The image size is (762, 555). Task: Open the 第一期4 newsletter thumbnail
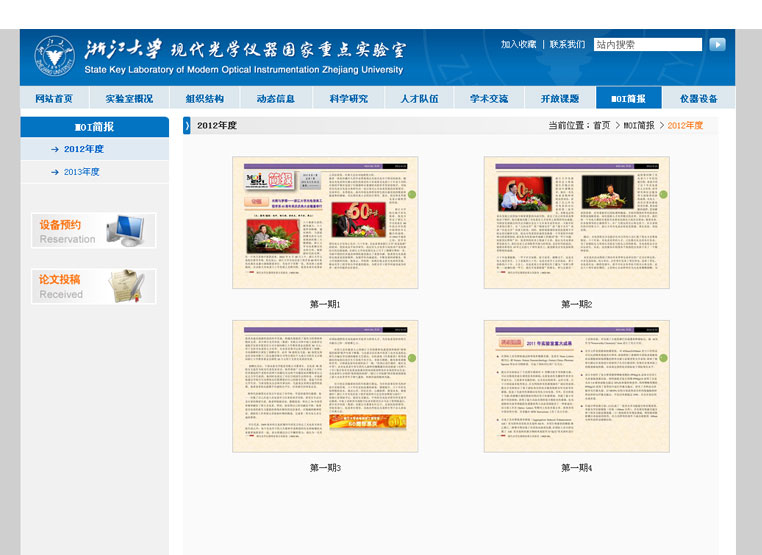[x=576, y=387]
